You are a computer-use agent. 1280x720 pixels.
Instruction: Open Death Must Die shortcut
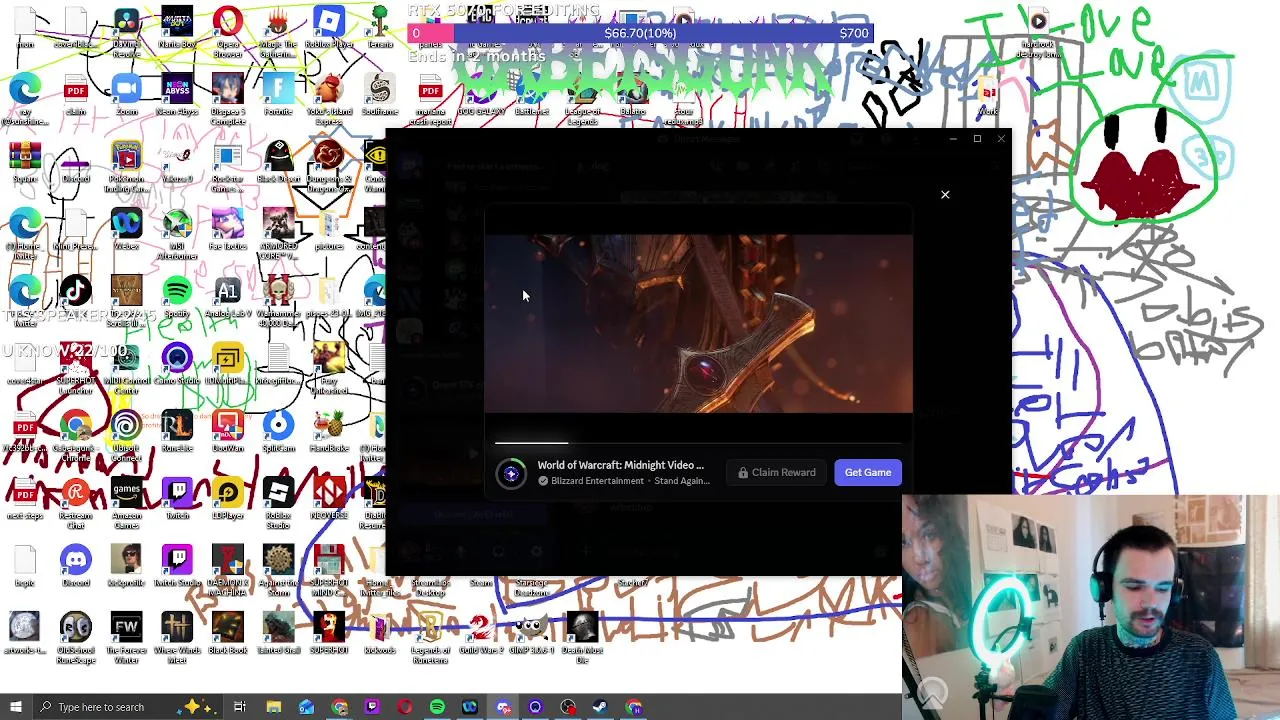click(x=583, y=636)
